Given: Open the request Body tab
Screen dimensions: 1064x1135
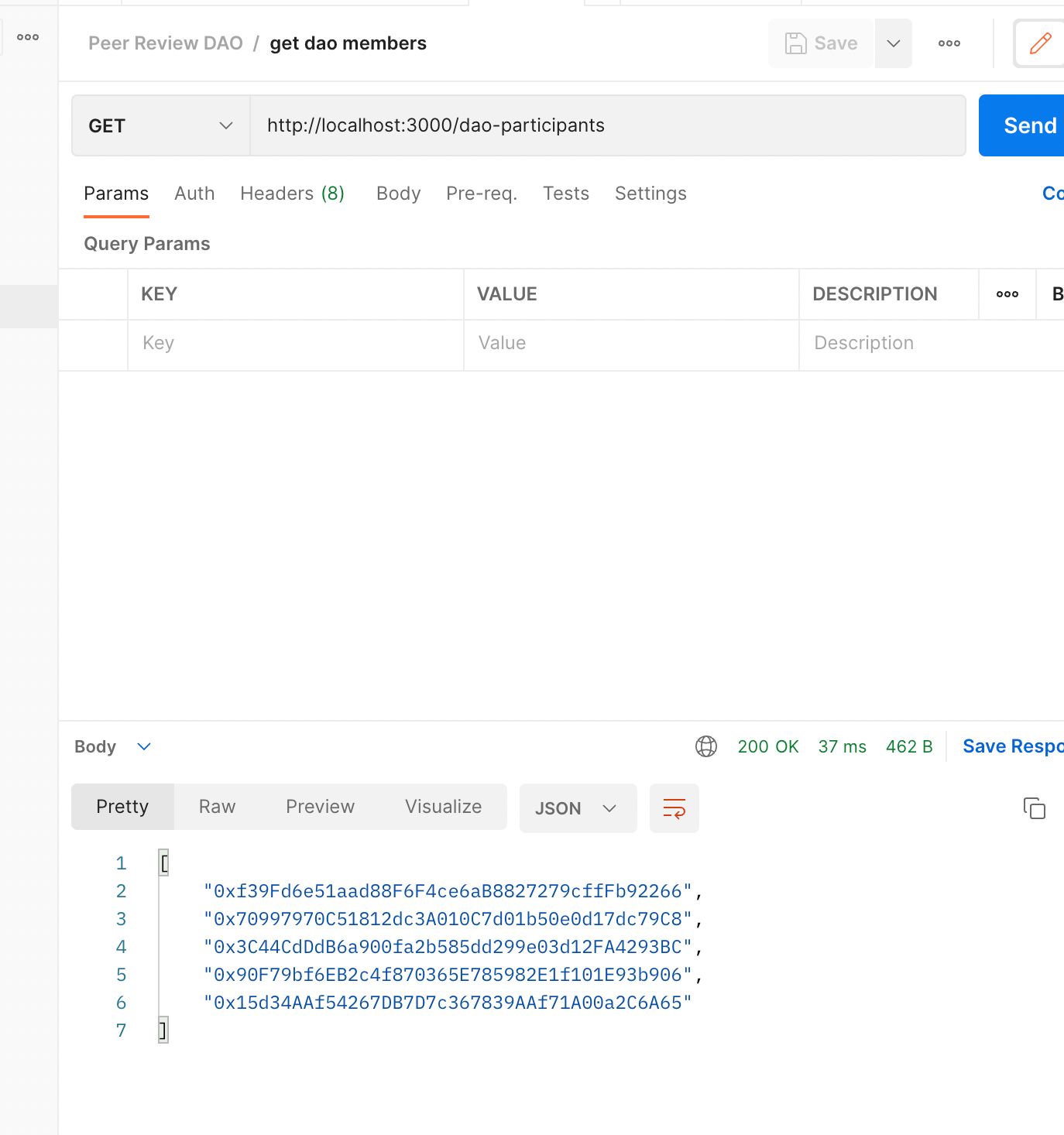Looking at the screenshot, I should pyautogui.click(x=398, y=194).
